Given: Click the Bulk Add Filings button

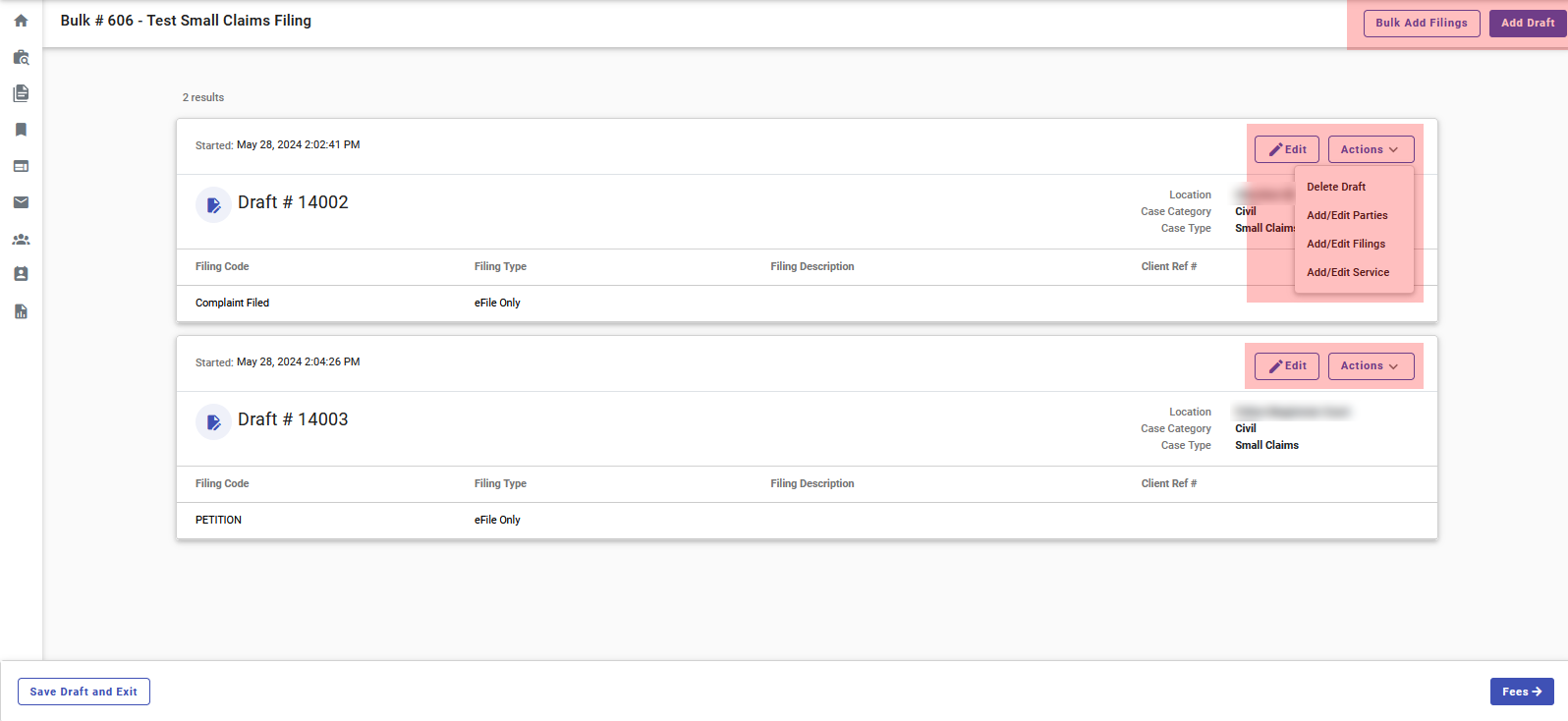Looking at the screenshot, I should pyautogui.click(x=1421, y=23).
